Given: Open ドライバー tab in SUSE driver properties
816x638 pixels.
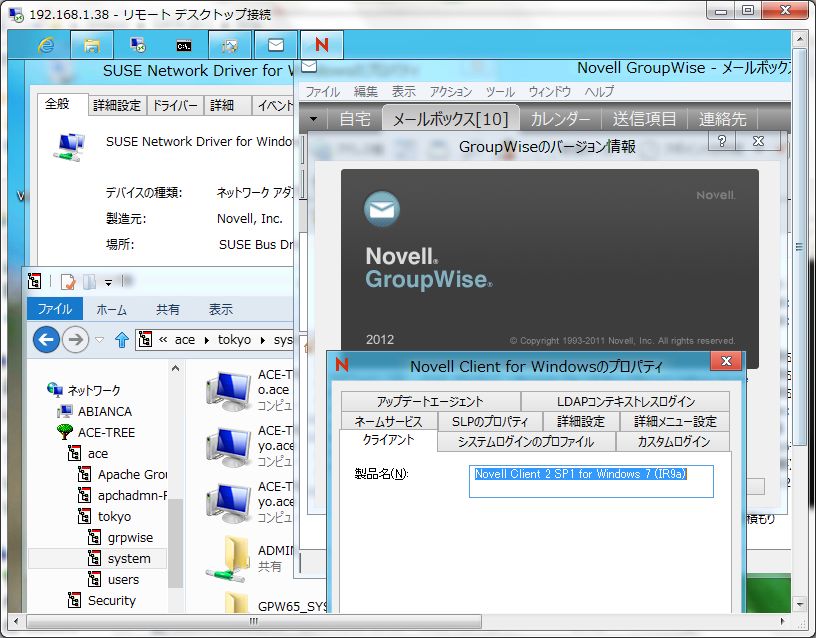Looking at the screenshot, I should click(175, 106).
